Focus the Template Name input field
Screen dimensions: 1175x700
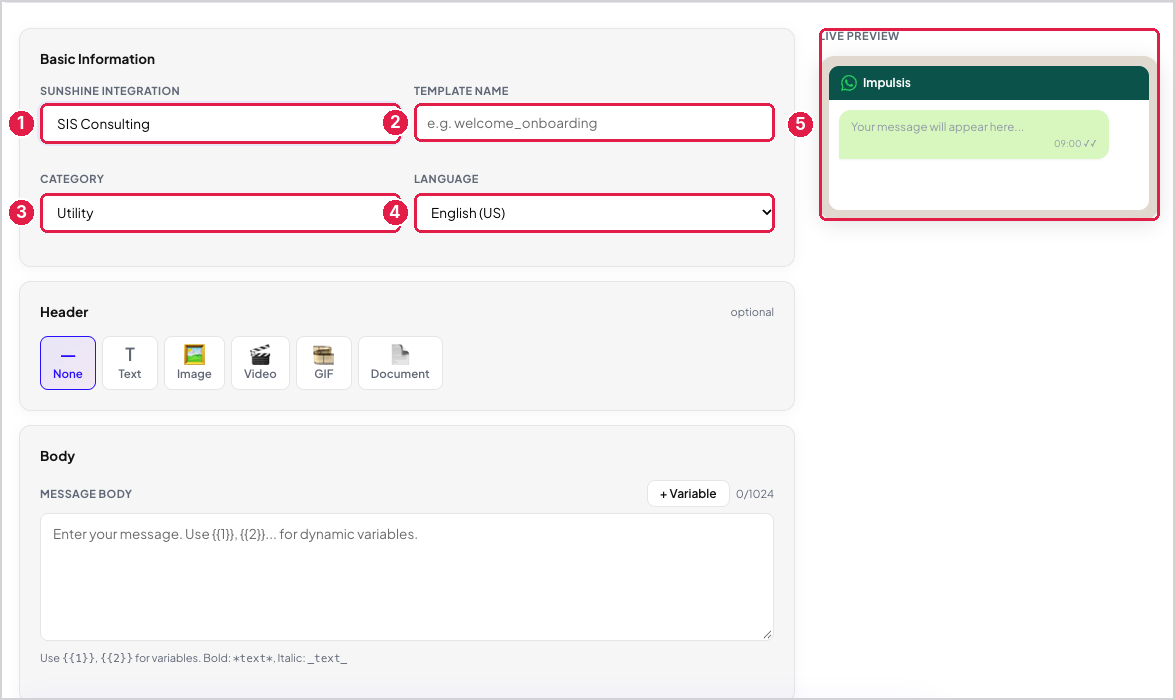coord(594,123)
